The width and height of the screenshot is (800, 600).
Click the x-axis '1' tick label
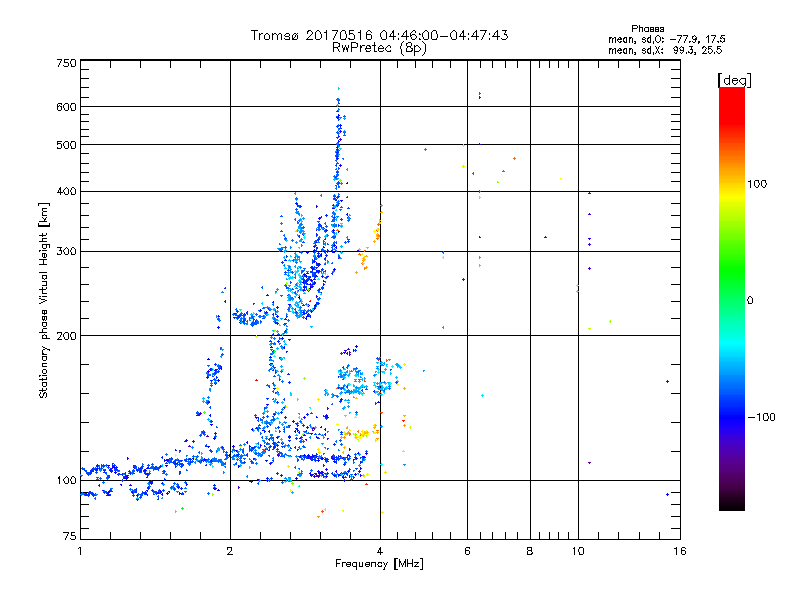pyautogui.click(x=80, y=551)
